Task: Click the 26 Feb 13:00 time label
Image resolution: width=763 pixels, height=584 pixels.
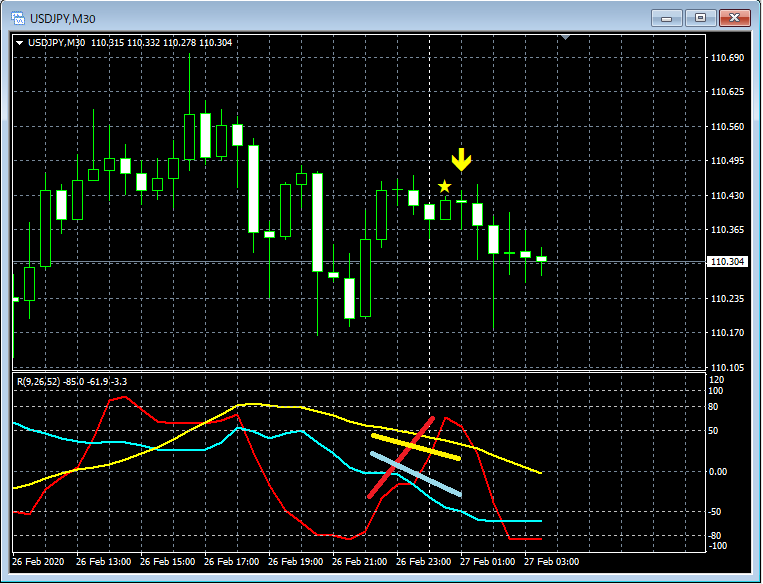Action: click(x=104, y=562)
